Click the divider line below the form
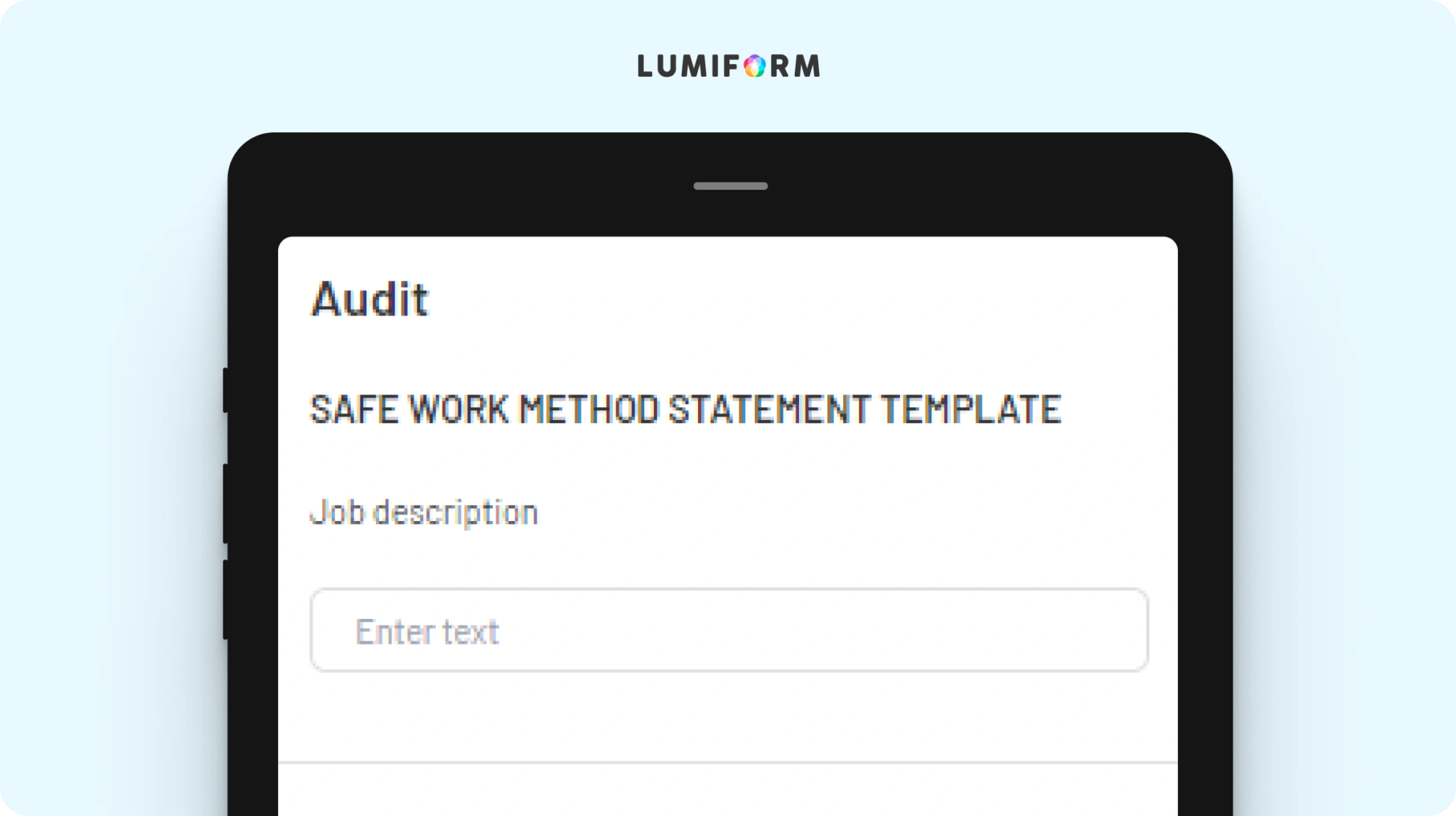The height and width of the screenshot is (816, 1456). (x=728, y=763)
